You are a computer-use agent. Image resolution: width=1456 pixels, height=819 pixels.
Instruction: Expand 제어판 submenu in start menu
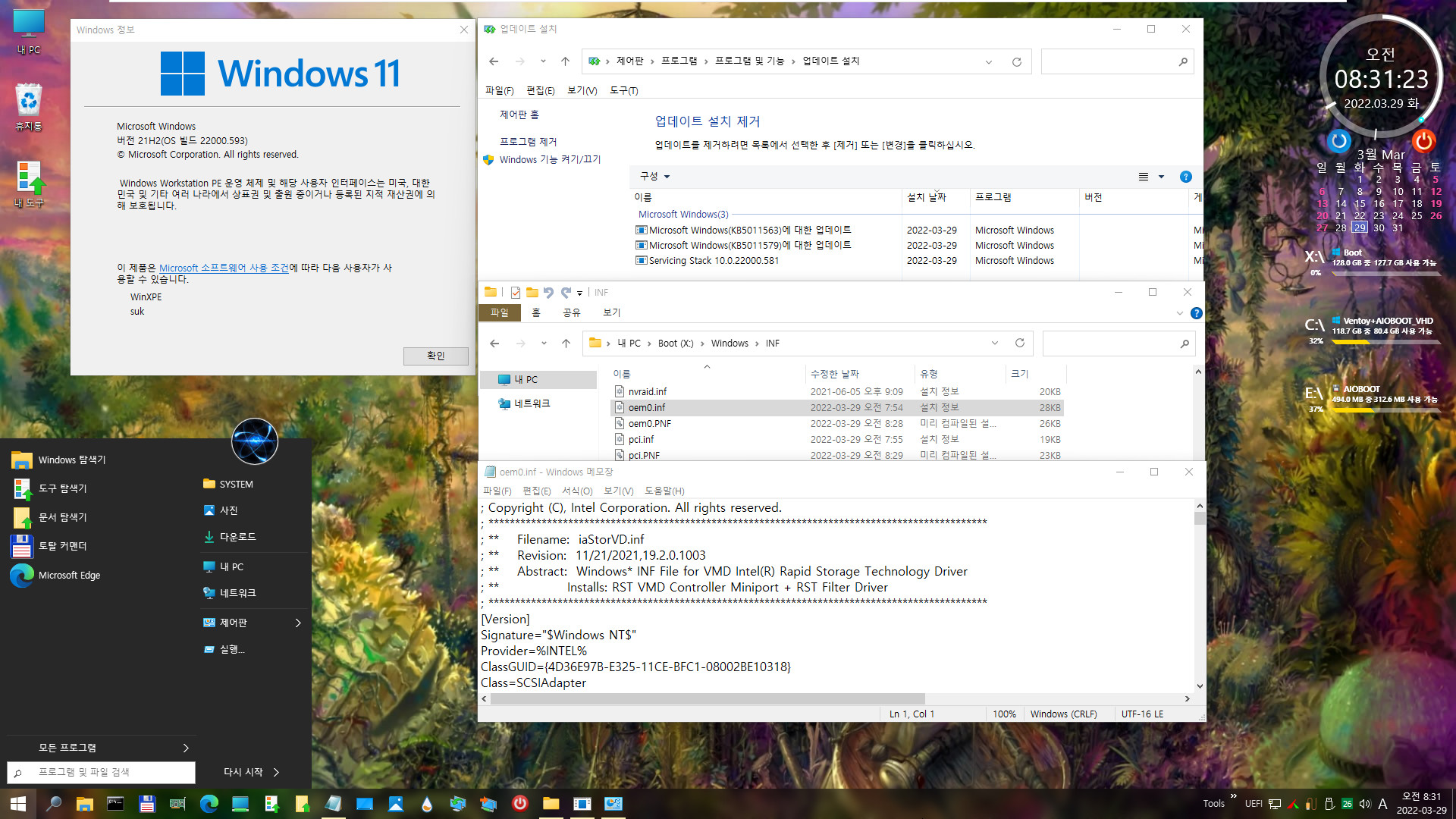click(x=298, y=623)
